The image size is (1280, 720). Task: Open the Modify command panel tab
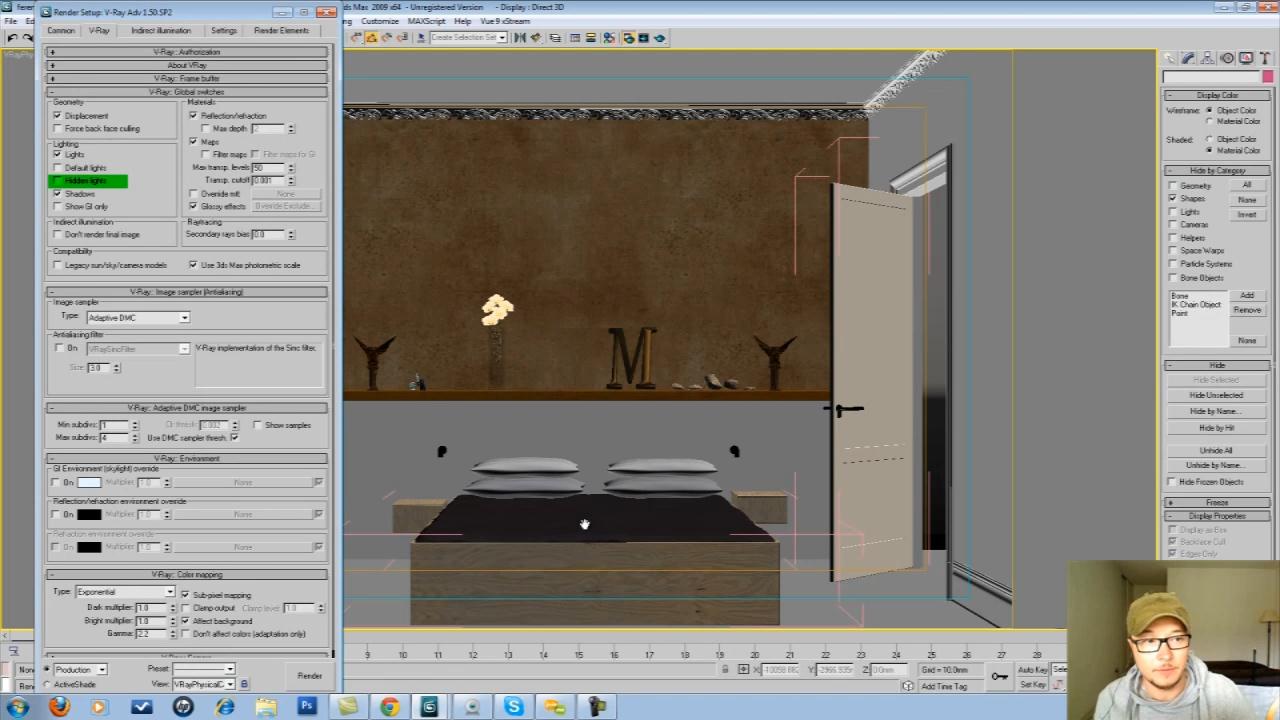coord(1188,59)
